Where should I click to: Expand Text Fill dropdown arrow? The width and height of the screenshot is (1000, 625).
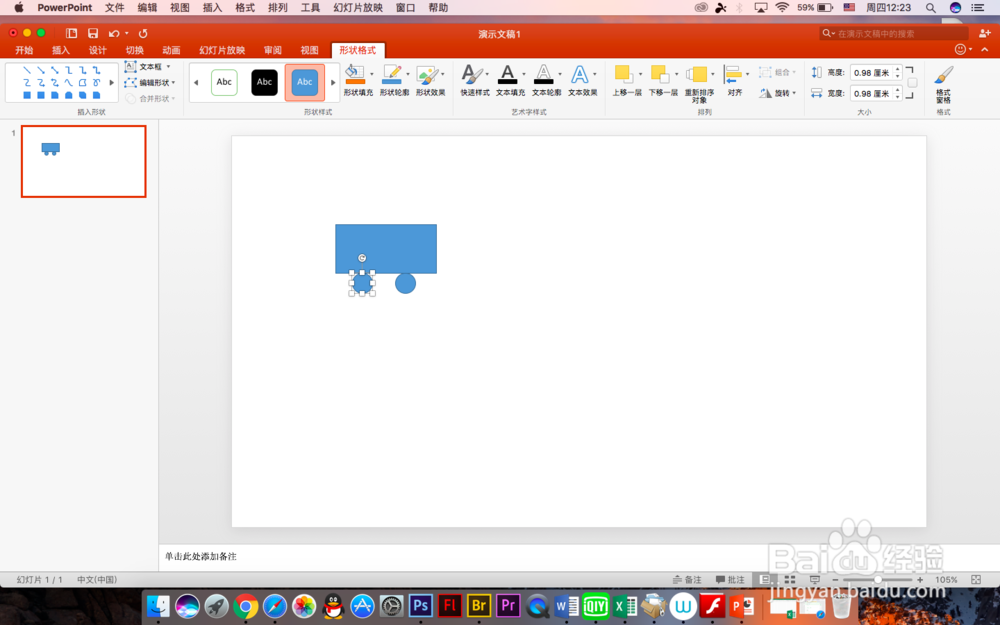524,74
